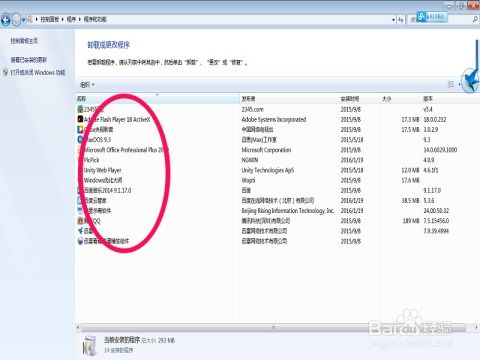This screenshot has height=360, width=480.
Task: Click the search magnifier icon
Action: coord(475,20)
